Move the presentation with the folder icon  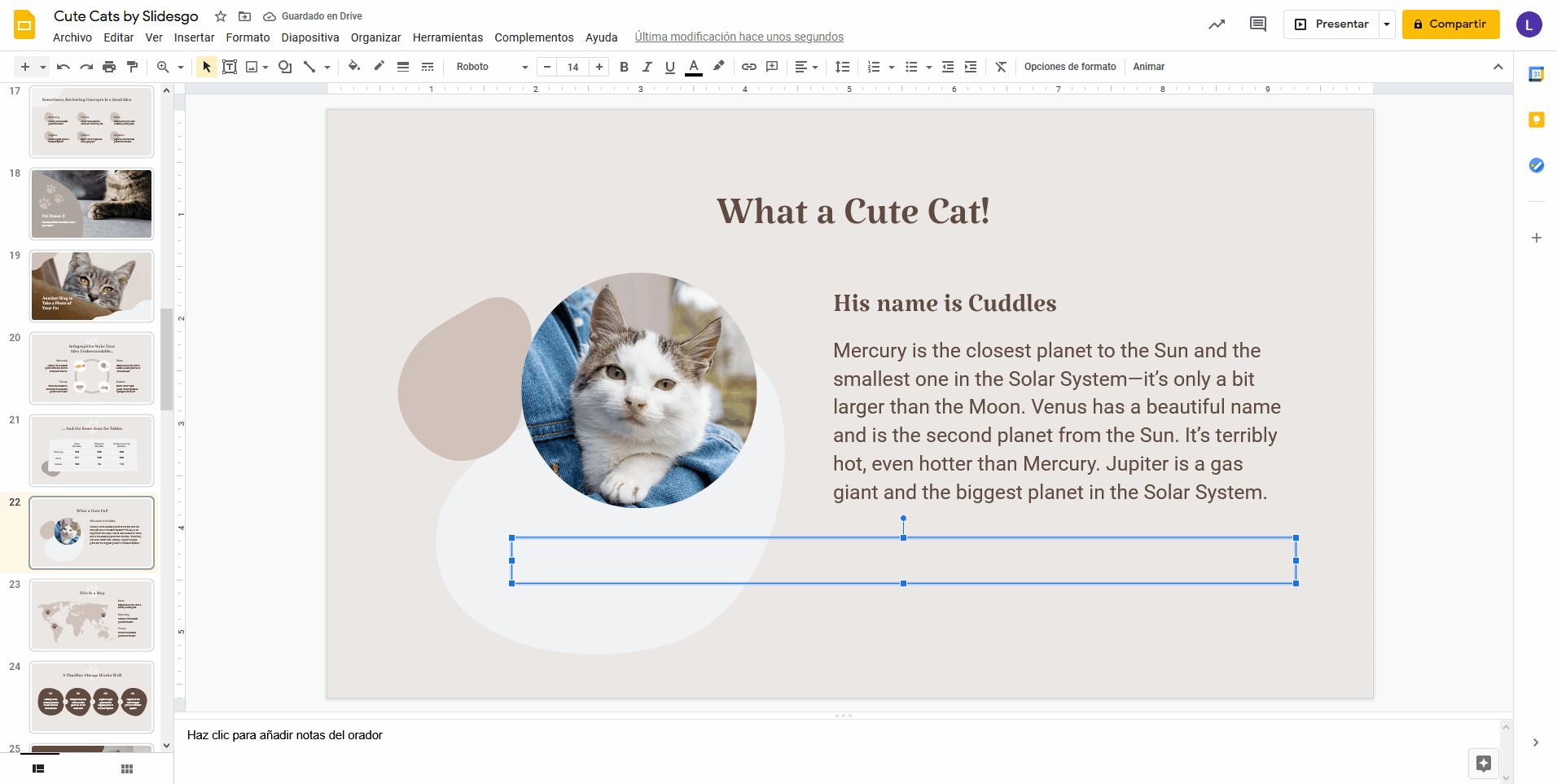[x=244, y=16]
